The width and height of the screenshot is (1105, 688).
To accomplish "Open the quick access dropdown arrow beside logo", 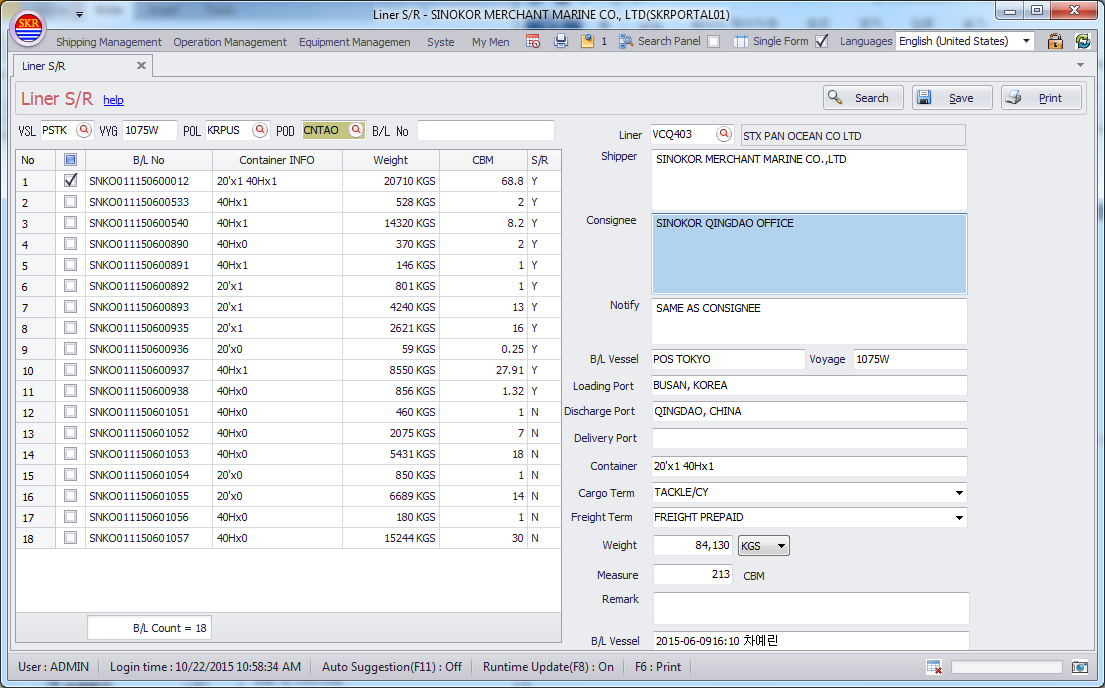I will click(79, 14).
